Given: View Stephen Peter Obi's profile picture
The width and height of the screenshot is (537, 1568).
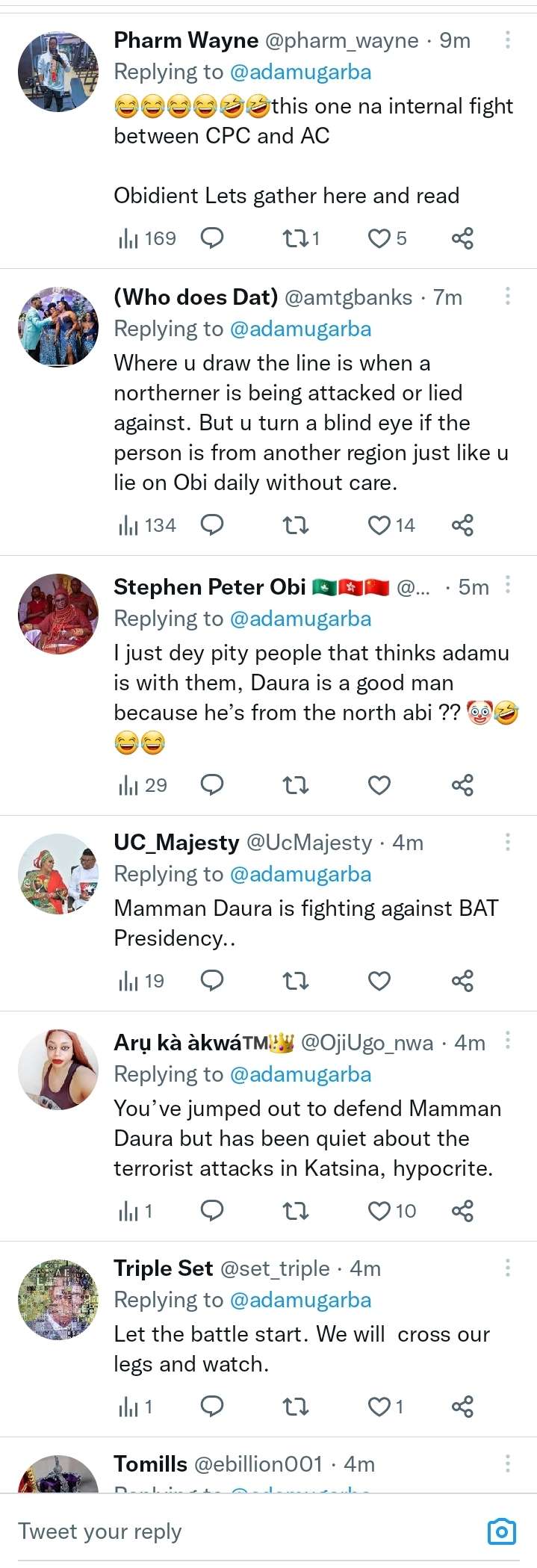Looking at the screenshot, I should tap(58, 613).
